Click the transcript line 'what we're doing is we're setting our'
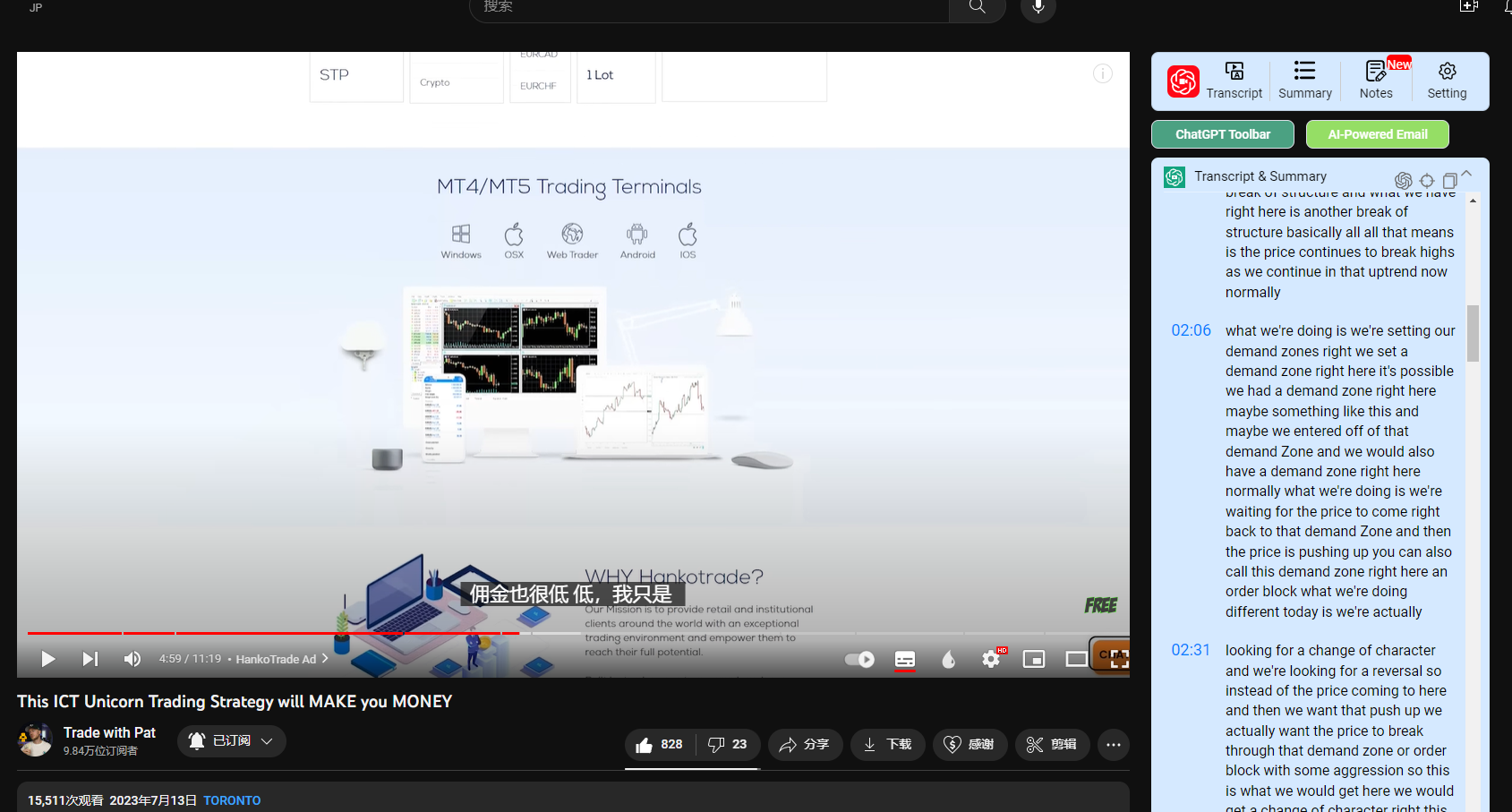Viewport: 1512px width, 812px height. point(1340,330)
